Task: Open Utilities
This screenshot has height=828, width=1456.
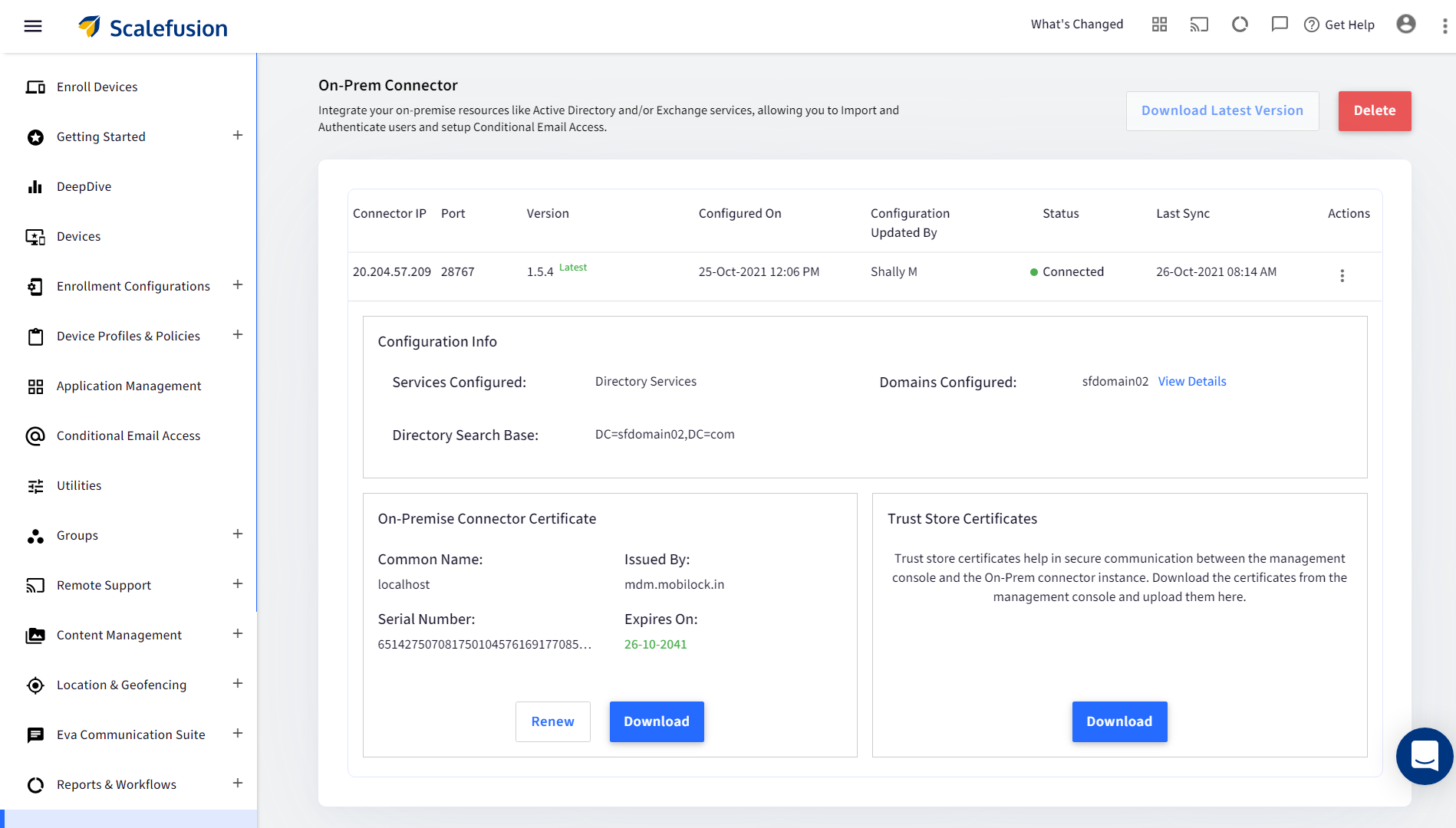Action: [x=79, y=486]
